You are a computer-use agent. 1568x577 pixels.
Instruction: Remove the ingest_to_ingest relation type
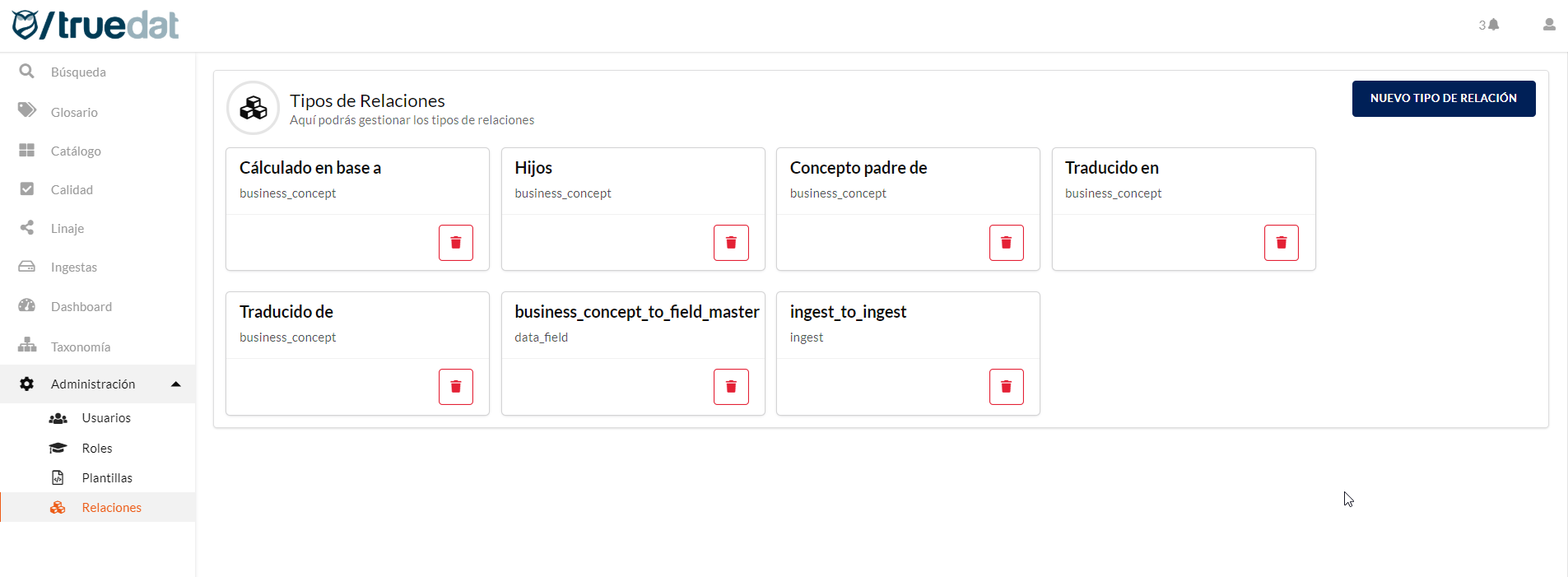pyautogui.click(x=1006, y=387)
